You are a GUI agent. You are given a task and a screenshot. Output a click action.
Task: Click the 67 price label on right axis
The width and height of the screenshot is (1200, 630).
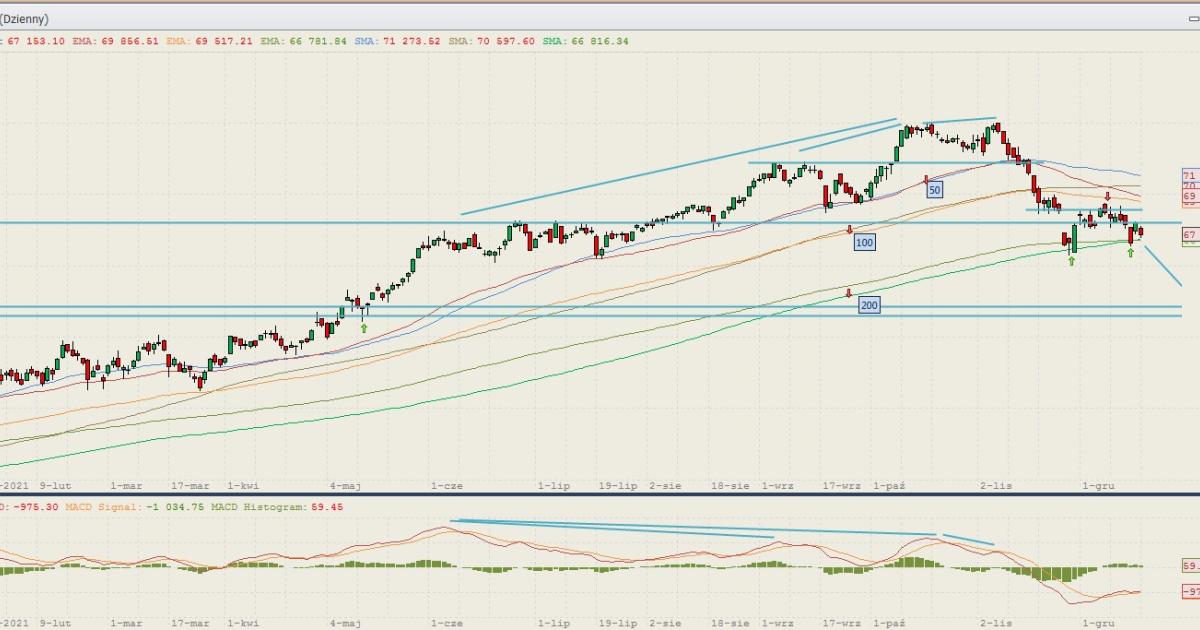[x=1189, y=235]
